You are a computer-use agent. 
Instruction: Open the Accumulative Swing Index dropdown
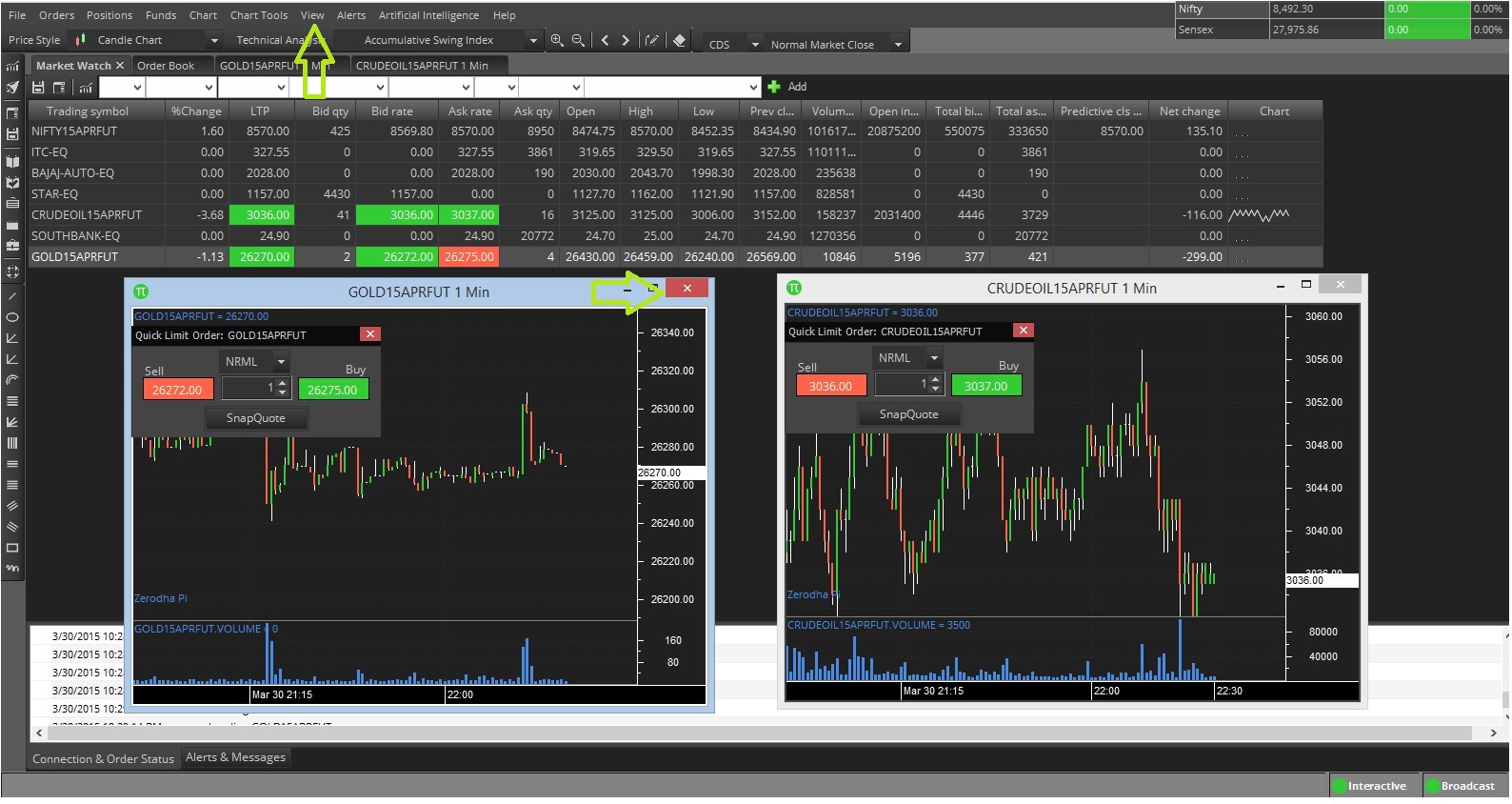pos(532,40)
